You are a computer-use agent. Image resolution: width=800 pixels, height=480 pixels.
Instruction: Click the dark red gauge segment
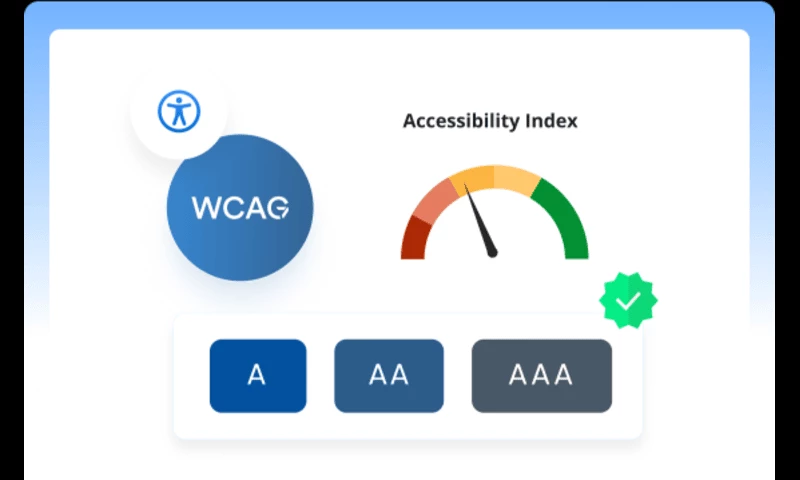[415, 240]
